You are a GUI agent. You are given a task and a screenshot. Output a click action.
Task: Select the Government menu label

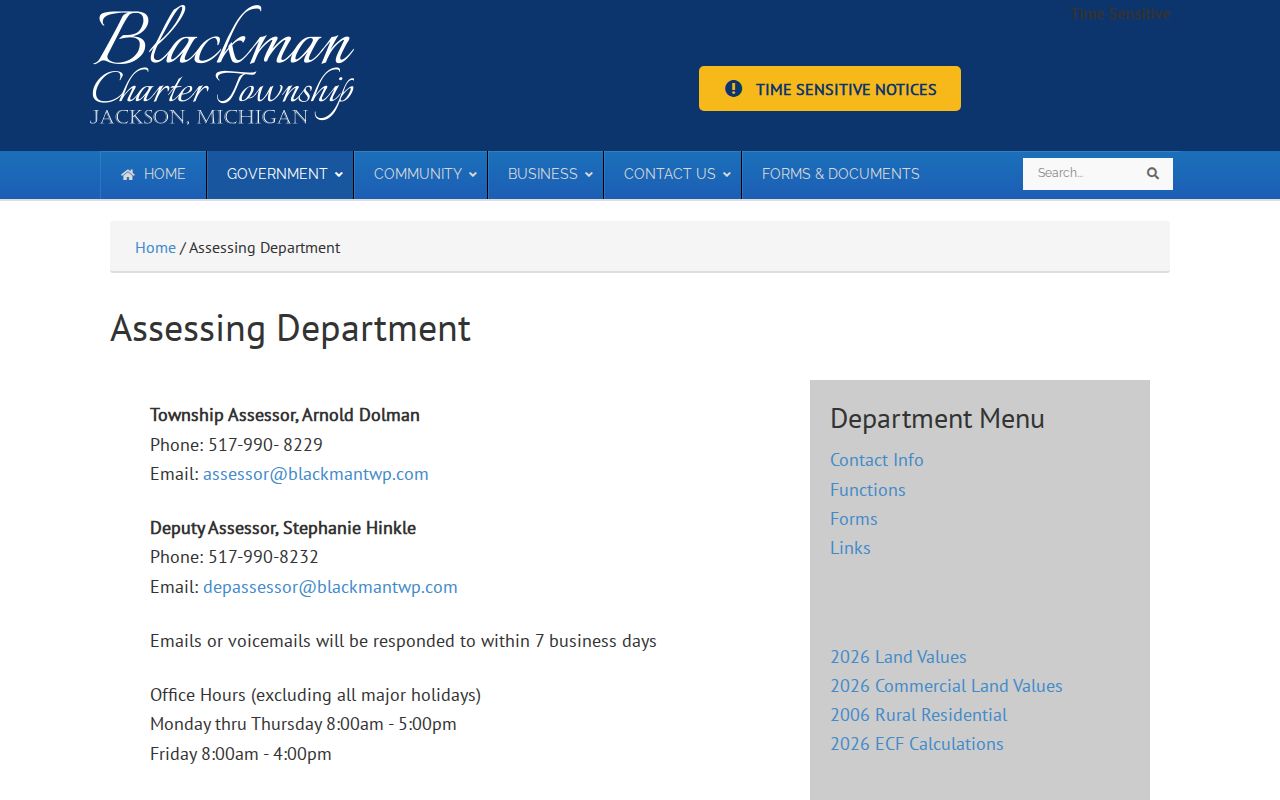(x=277, y=174)
